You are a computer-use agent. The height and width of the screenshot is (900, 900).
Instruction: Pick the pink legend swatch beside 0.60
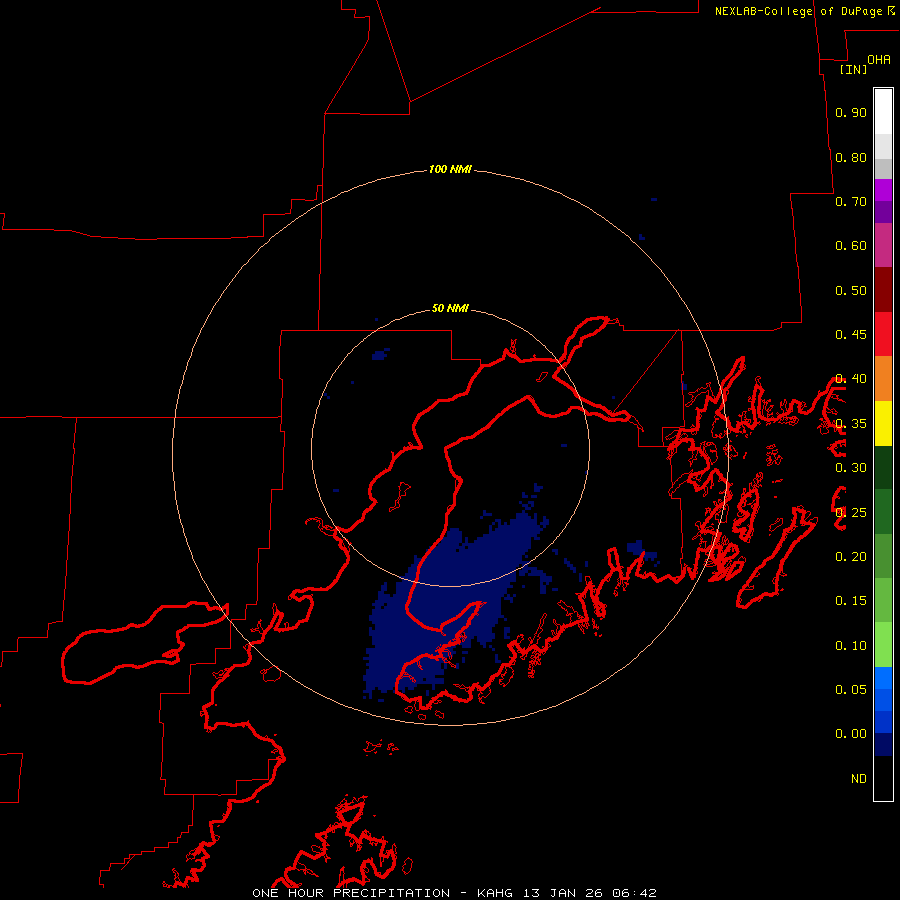883,245
